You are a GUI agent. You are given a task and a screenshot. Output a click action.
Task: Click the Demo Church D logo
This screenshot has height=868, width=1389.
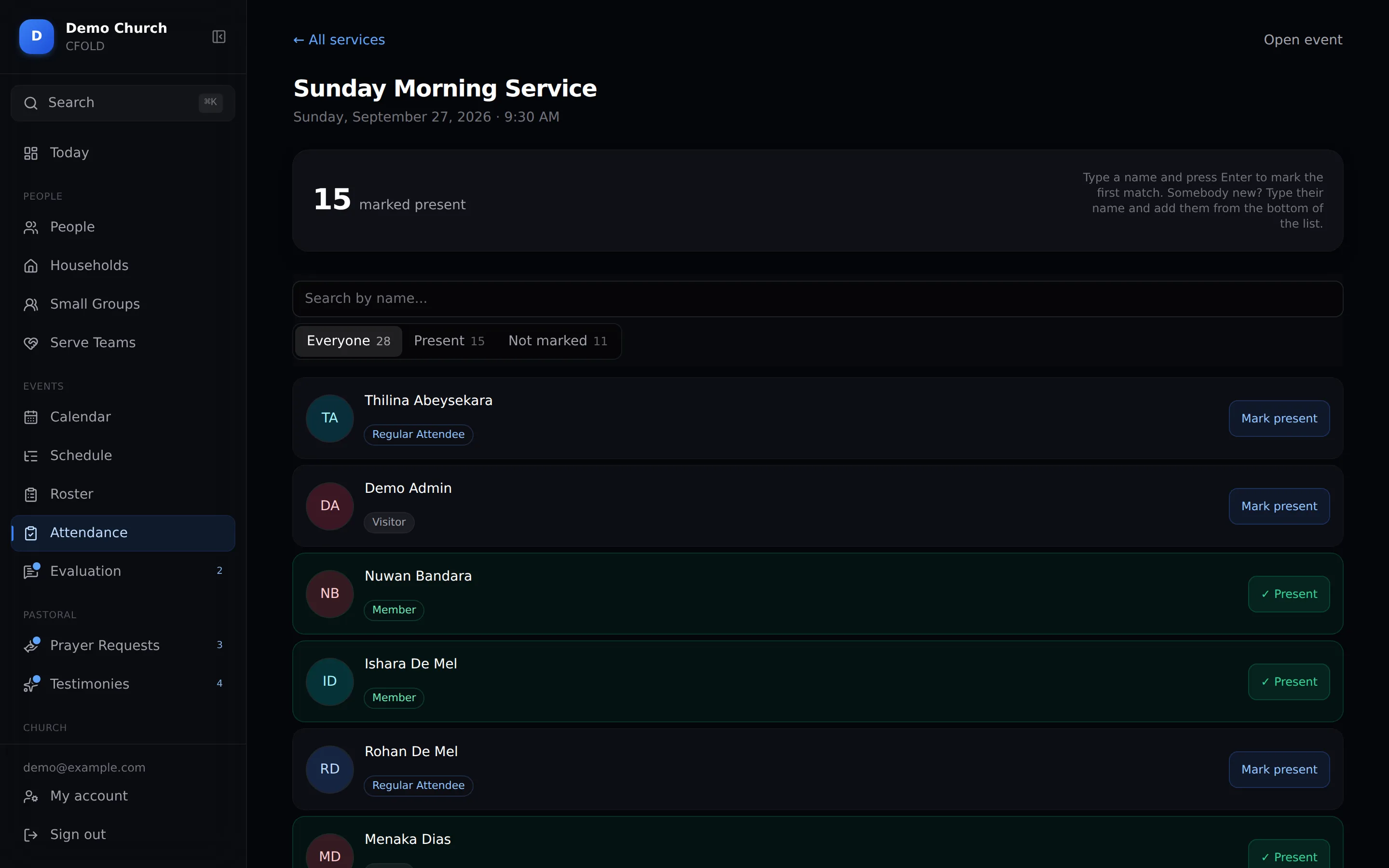(37, 36)
